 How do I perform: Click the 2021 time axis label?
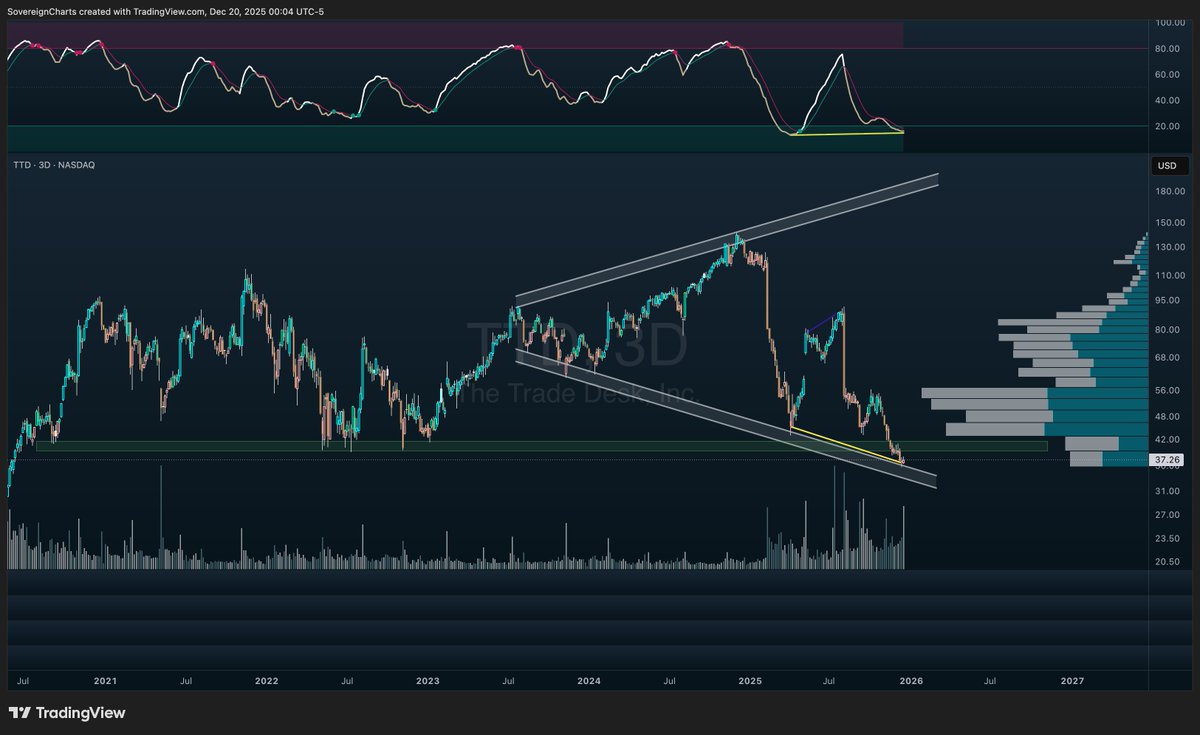tap(105, 681)
